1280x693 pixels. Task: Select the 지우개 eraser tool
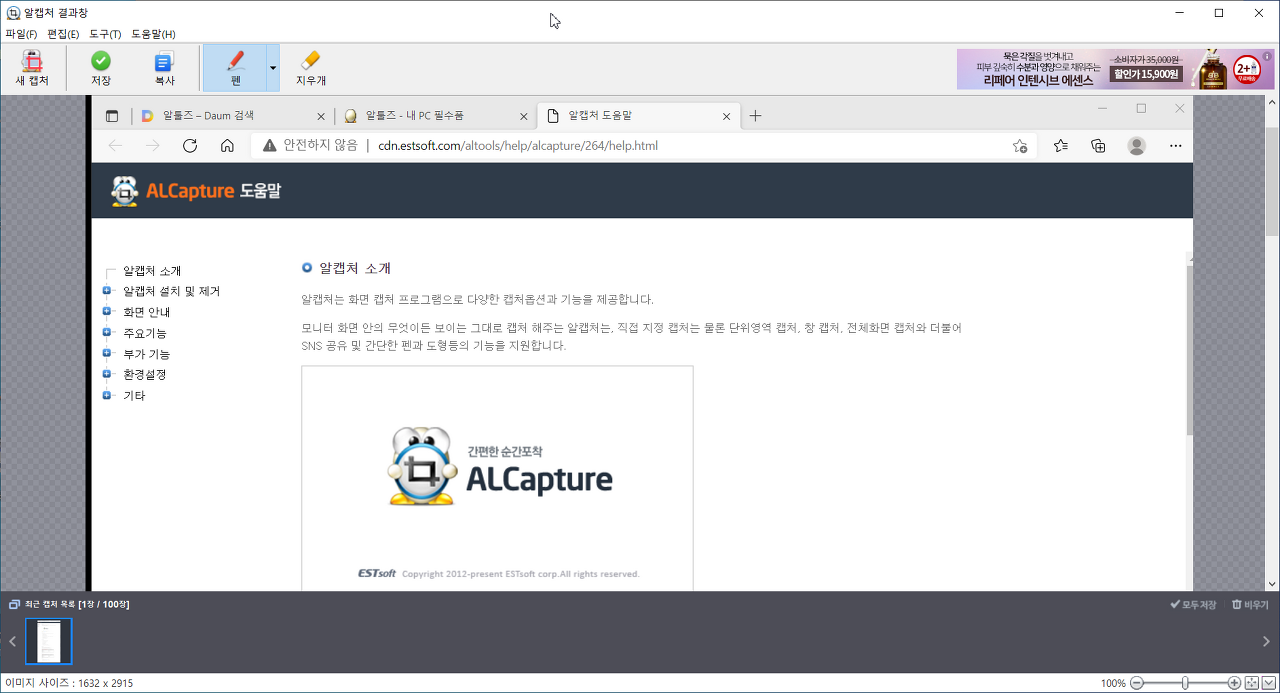(x=311, y=68)
